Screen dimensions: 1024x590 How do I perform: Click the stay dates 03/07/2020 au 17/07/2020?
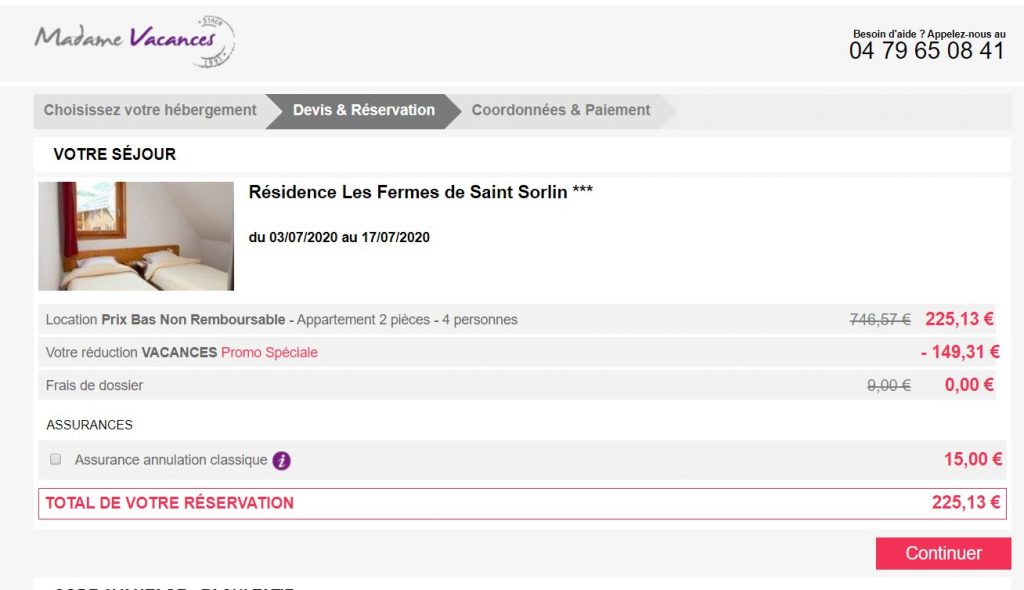[x=339, y=237]
